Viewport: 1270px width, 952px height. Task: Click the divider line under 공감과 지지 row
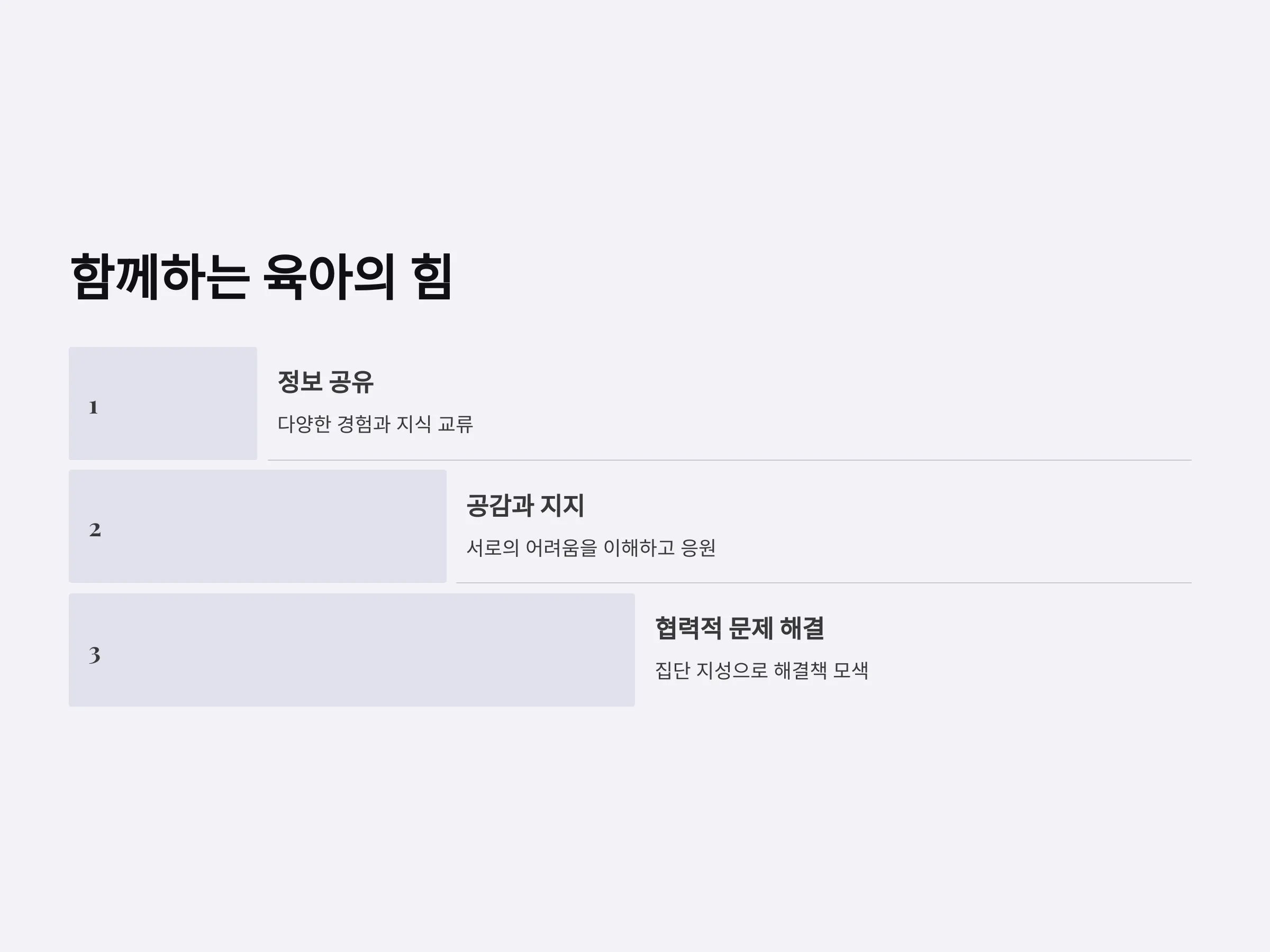tap(824, 583)
